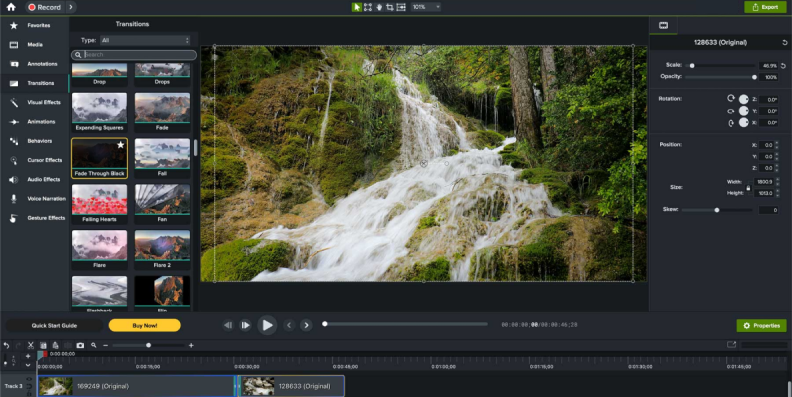Unfavorite Fade Through Black via star

[121, 145]
